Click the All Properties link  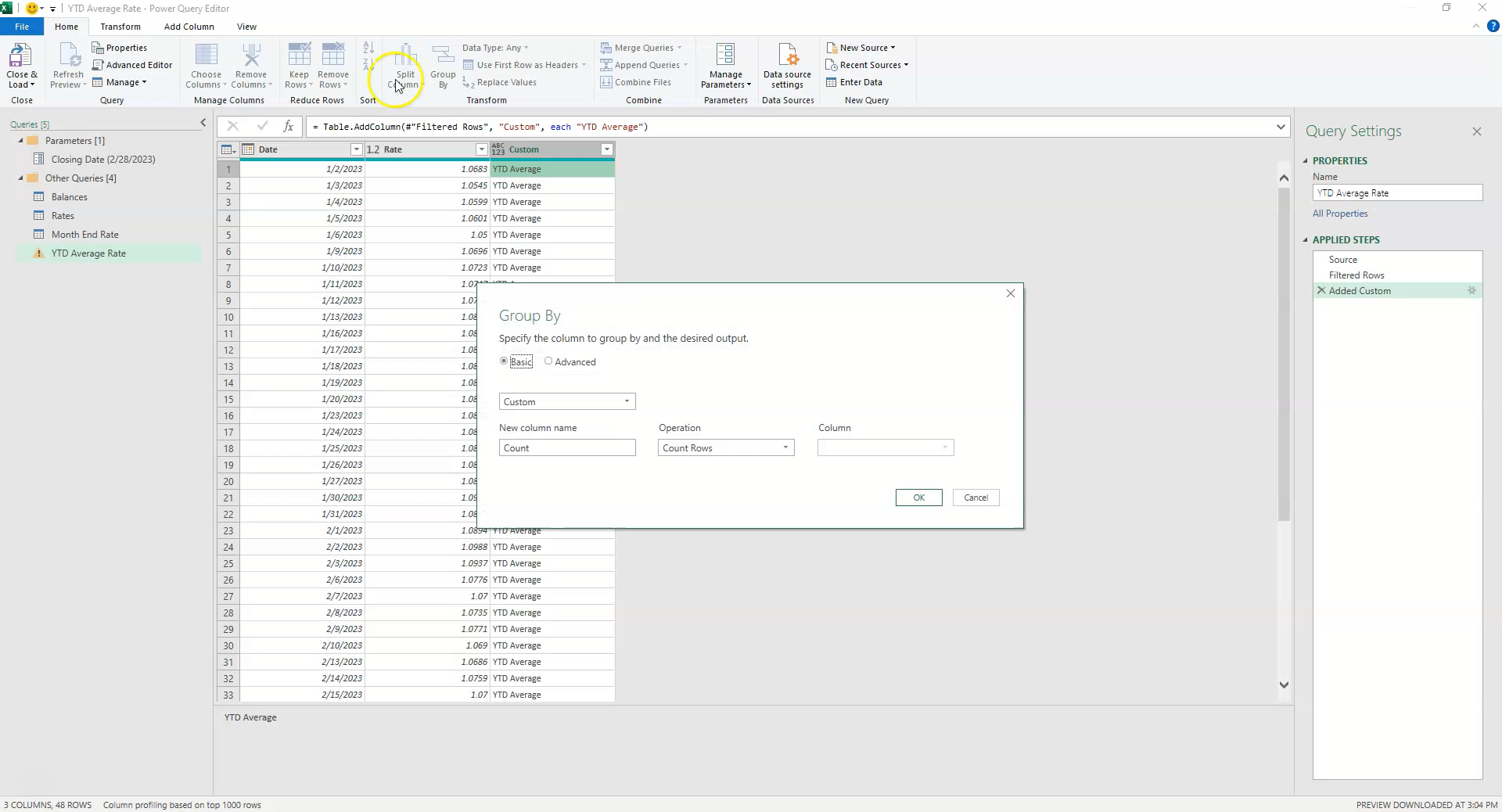pyautogui.click(x=1339, y=213)
